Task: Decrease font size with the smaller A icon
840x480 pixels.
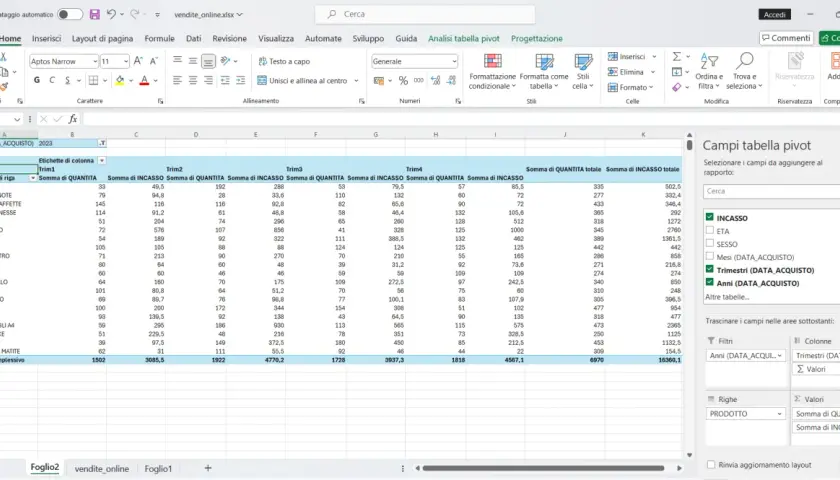Action: pyautogui.click(x=154, y=61)
